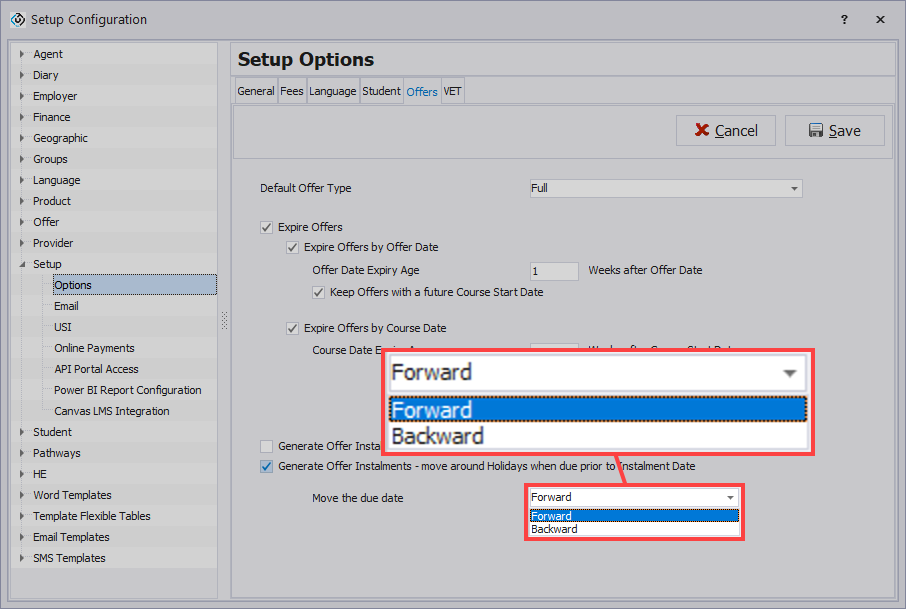906x609 pixels.
Task: Click the Cancel button
Action: click(725, 131)
